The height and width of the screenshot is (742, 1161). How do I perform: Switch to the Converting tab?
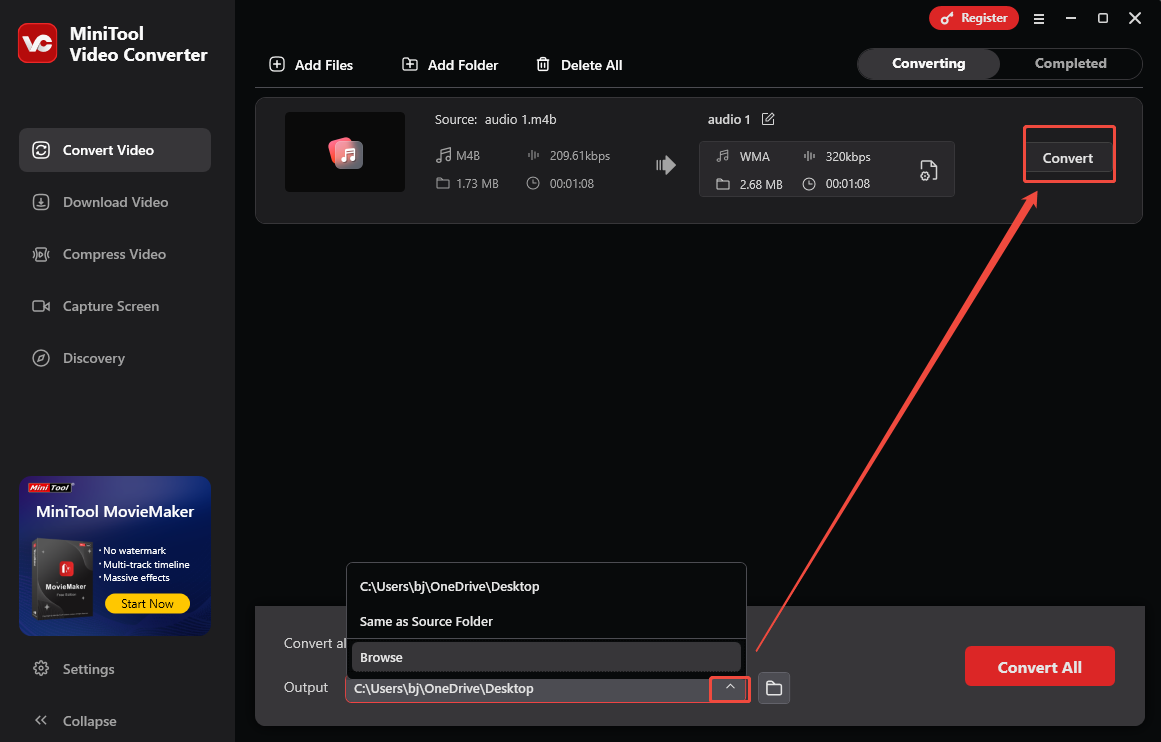(929, 64)
